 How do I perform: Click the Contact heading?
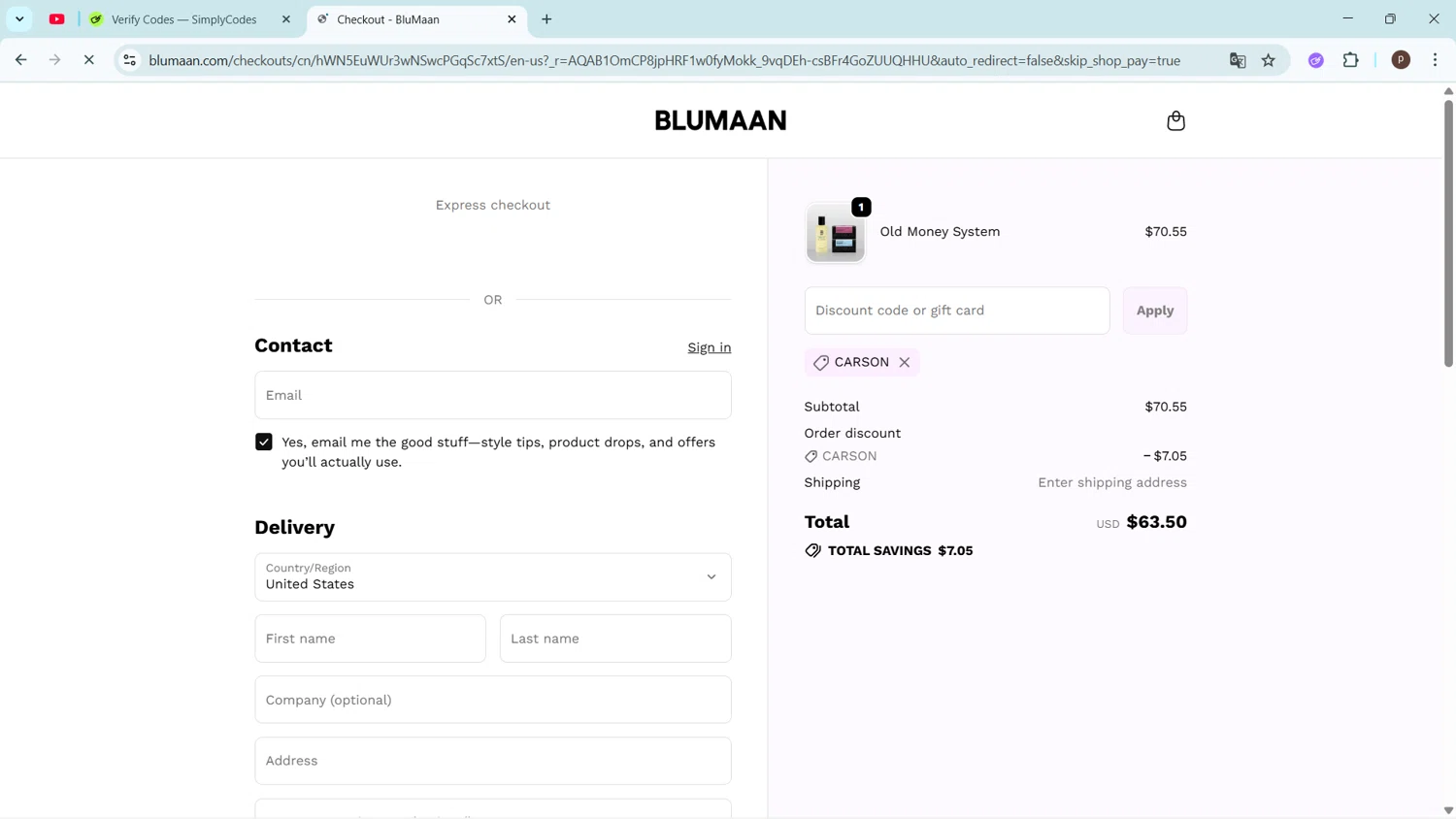click(x=293, y=345)
